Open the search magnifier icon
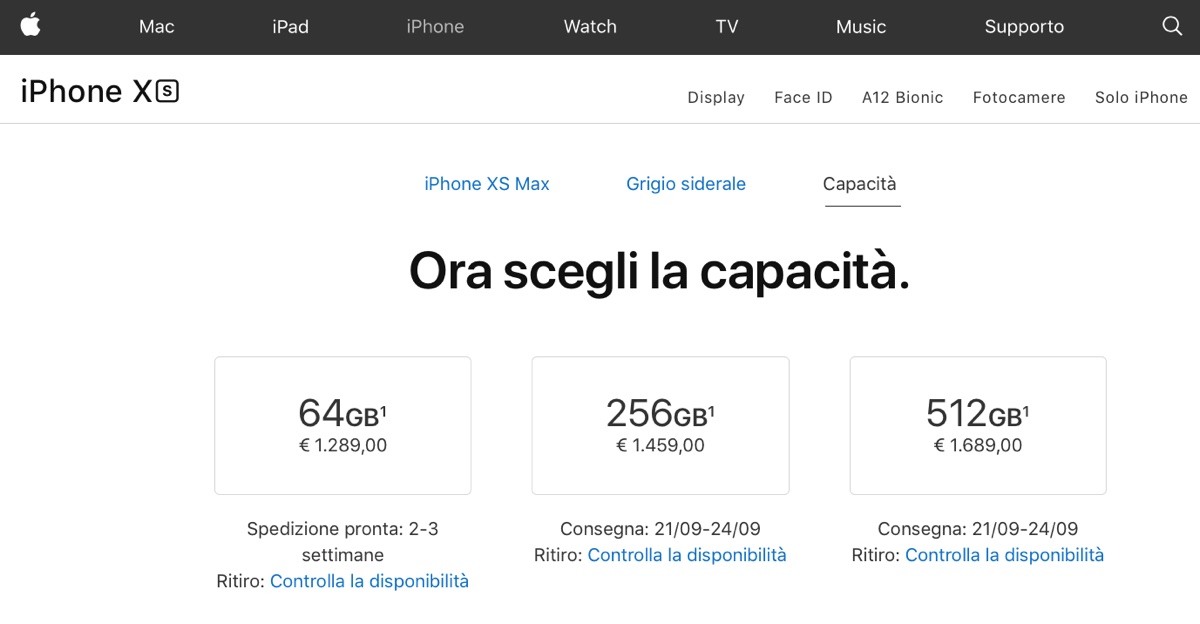Screen dimensions: 1200x624 click(x=1172, y=26)
